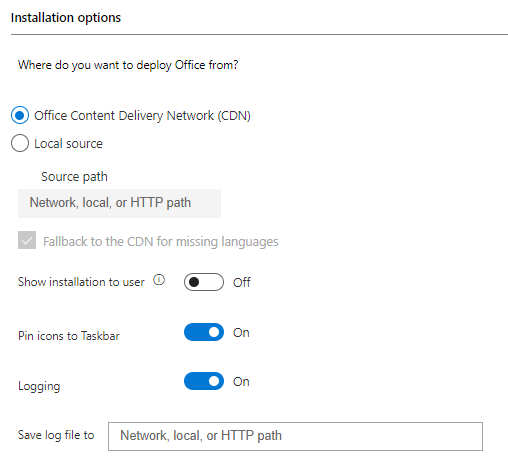This screenshot has height=463, width=508.
Task: Click the Logging label text
Action: coord(39,386)
